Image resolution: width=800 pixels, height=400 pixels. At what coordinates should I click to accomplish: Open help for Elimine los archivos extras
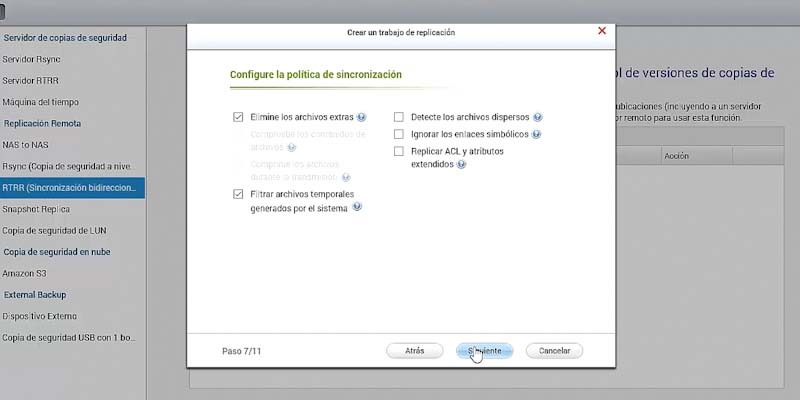pyautogui.click(x=361, y=117)
